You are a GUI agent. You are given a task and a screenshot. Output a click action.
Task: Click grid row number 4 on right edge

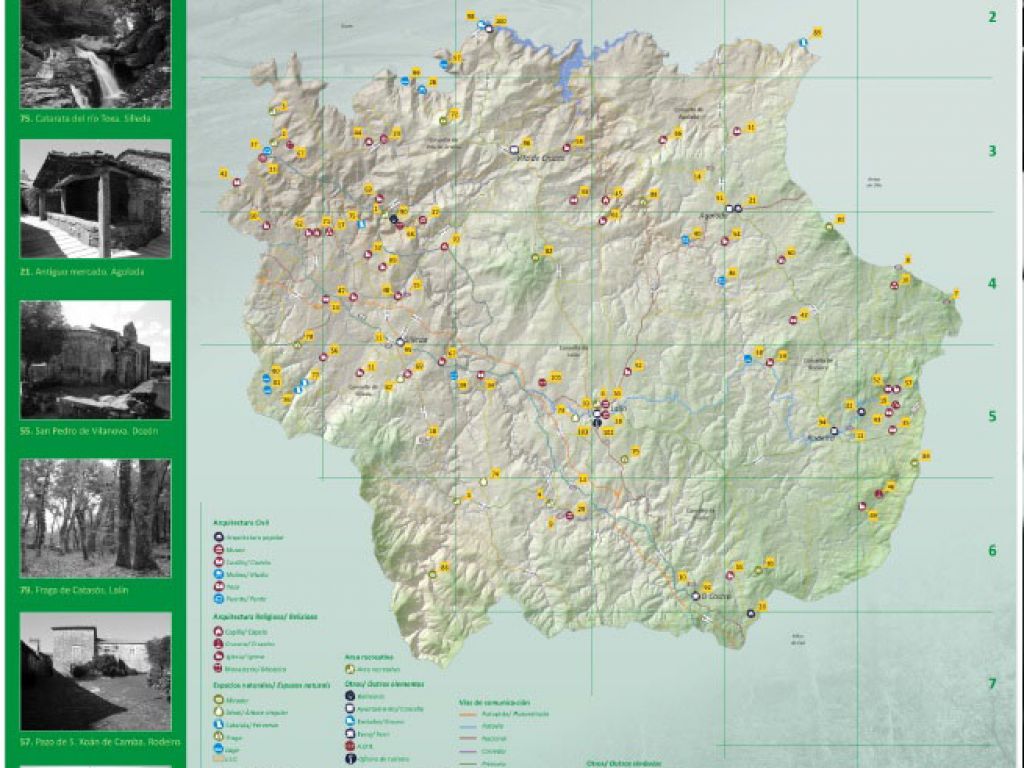click(992, 284)
